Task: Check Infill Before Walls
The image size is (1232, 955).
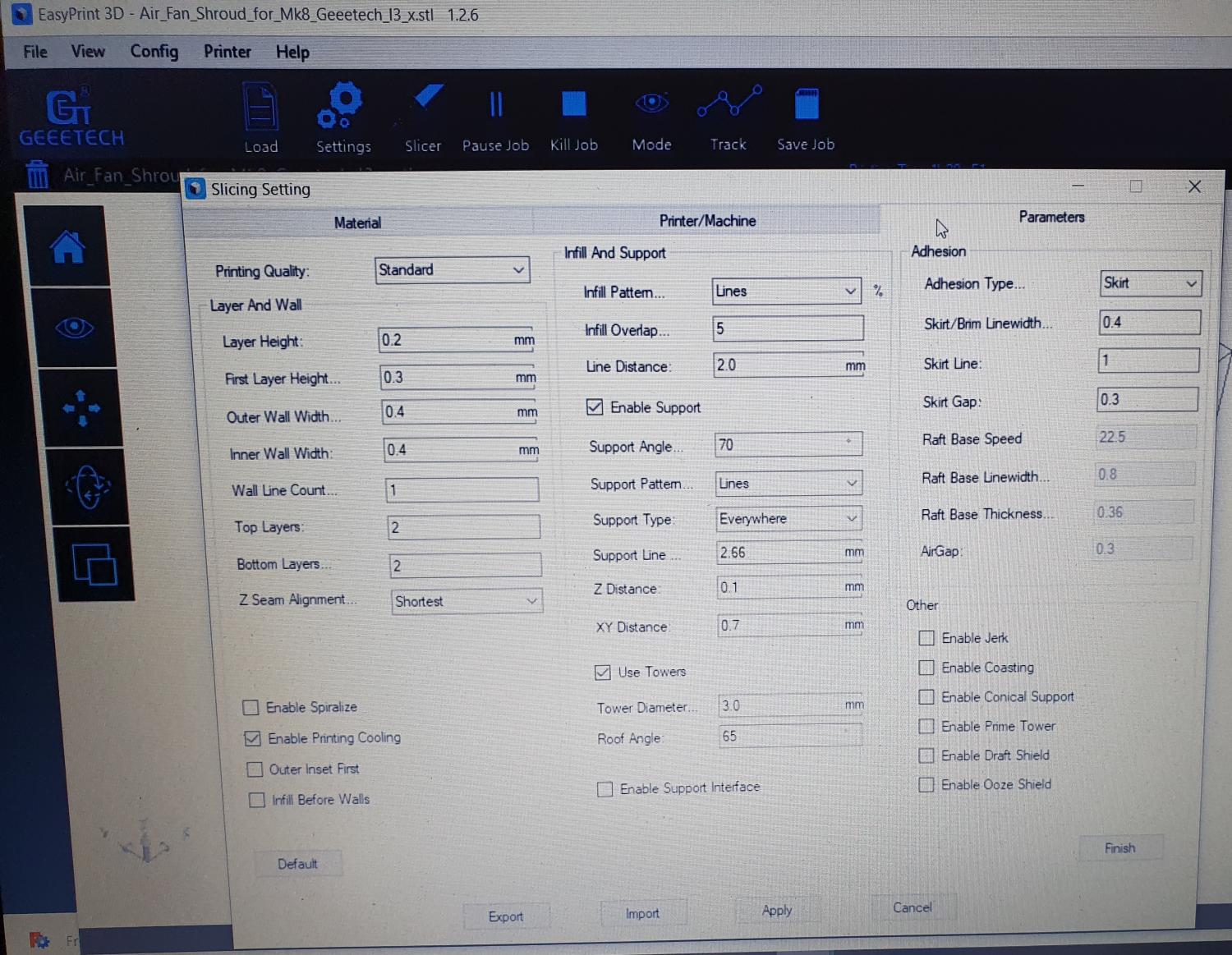Action: tap(257, 800)
